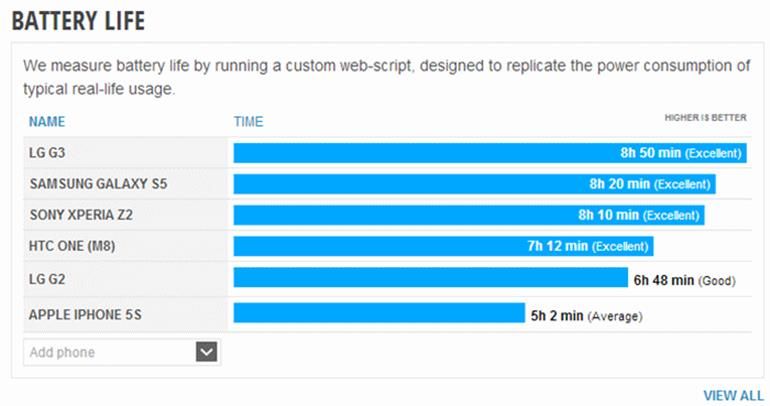Click the LG G3 8h 50 min bar

490,153
